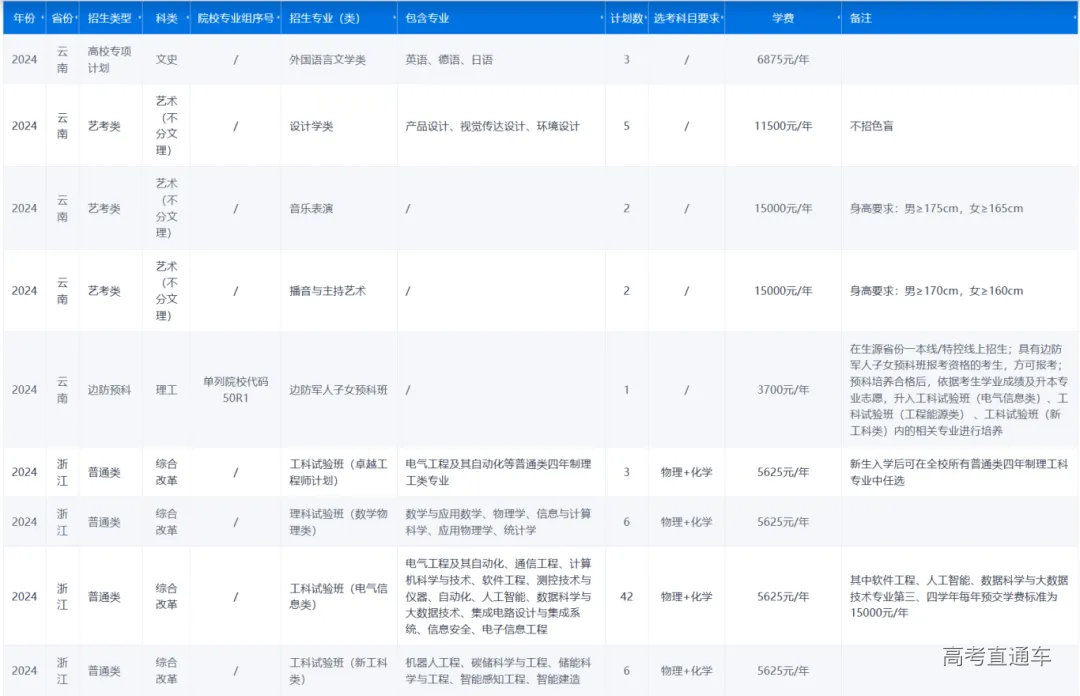Click the sort icon next to 计划数
1080x696 pixels.
(646, 18)
